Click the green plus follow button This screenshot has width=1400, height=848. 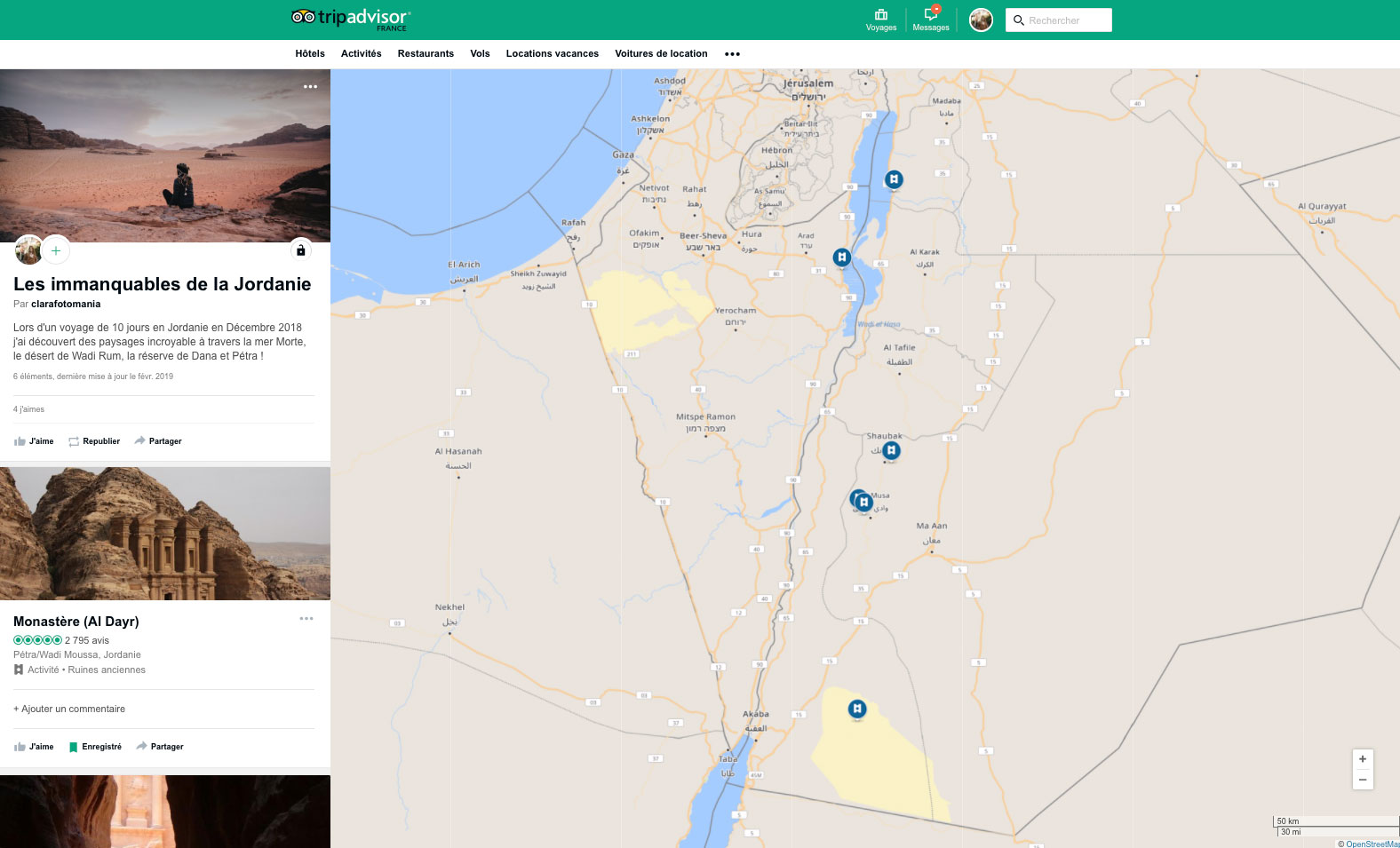click(x=56, y=250)
